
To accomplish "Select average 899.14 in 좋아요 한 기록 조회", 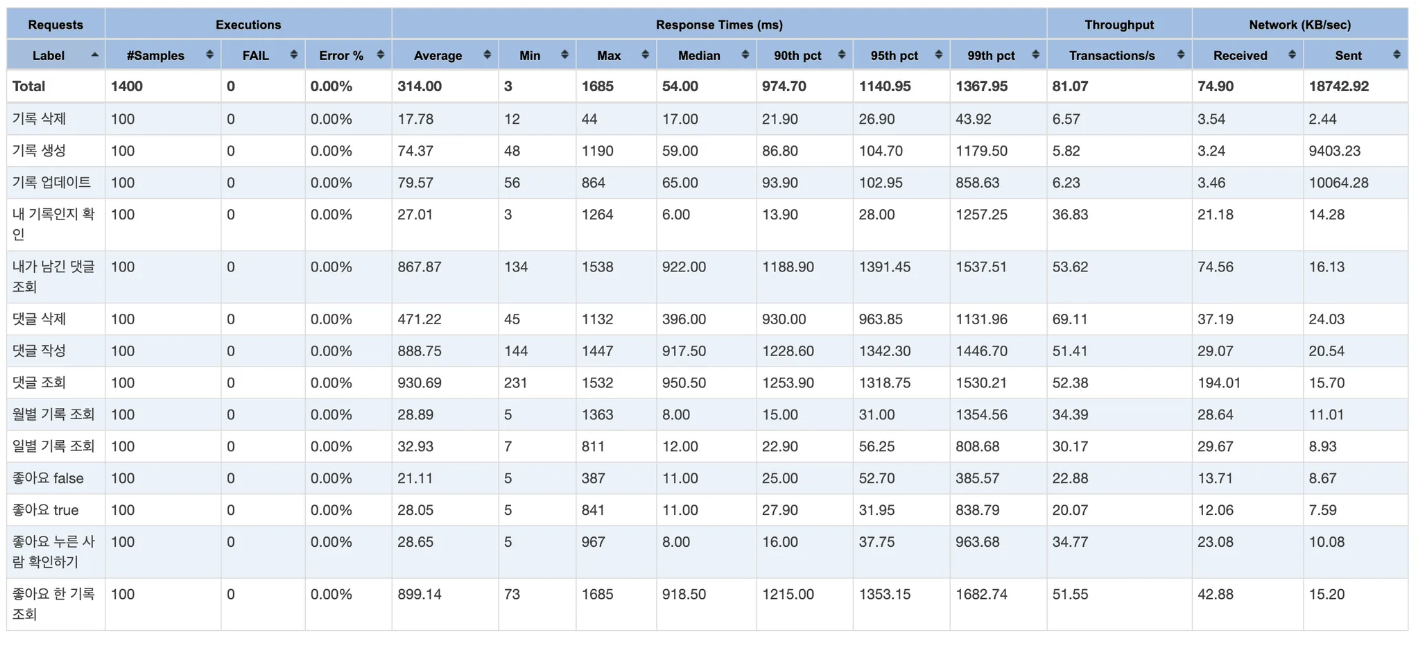I will point(419,594).
